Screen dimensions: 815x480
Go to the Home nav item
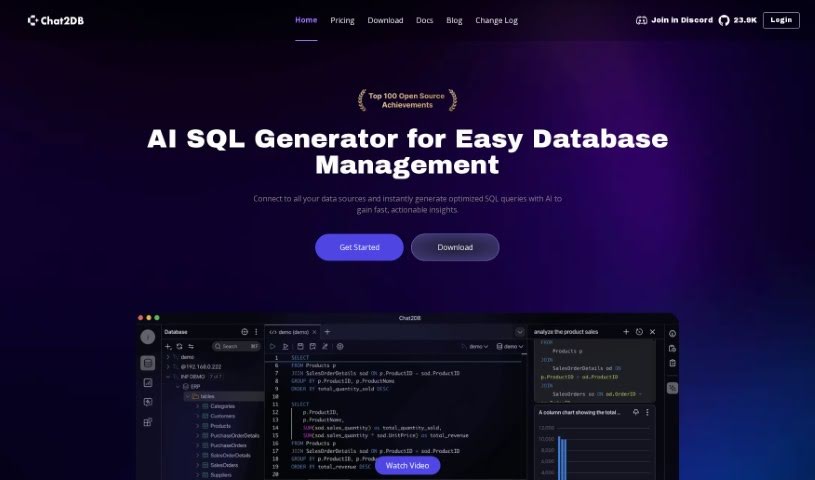306,20
